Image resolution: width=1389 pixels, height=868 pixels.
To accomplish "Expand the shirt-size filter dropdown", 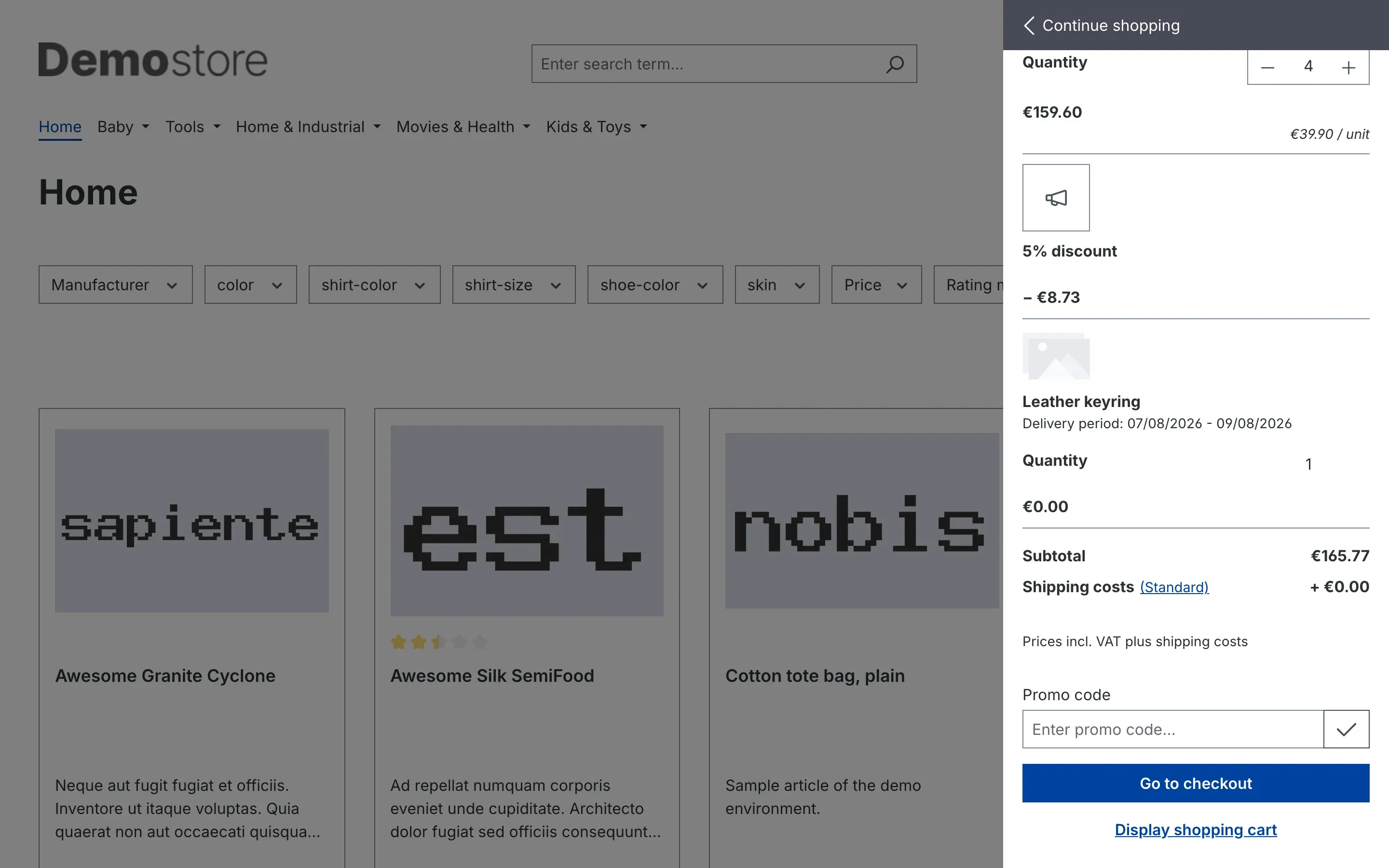I will [x=514, y=285].
